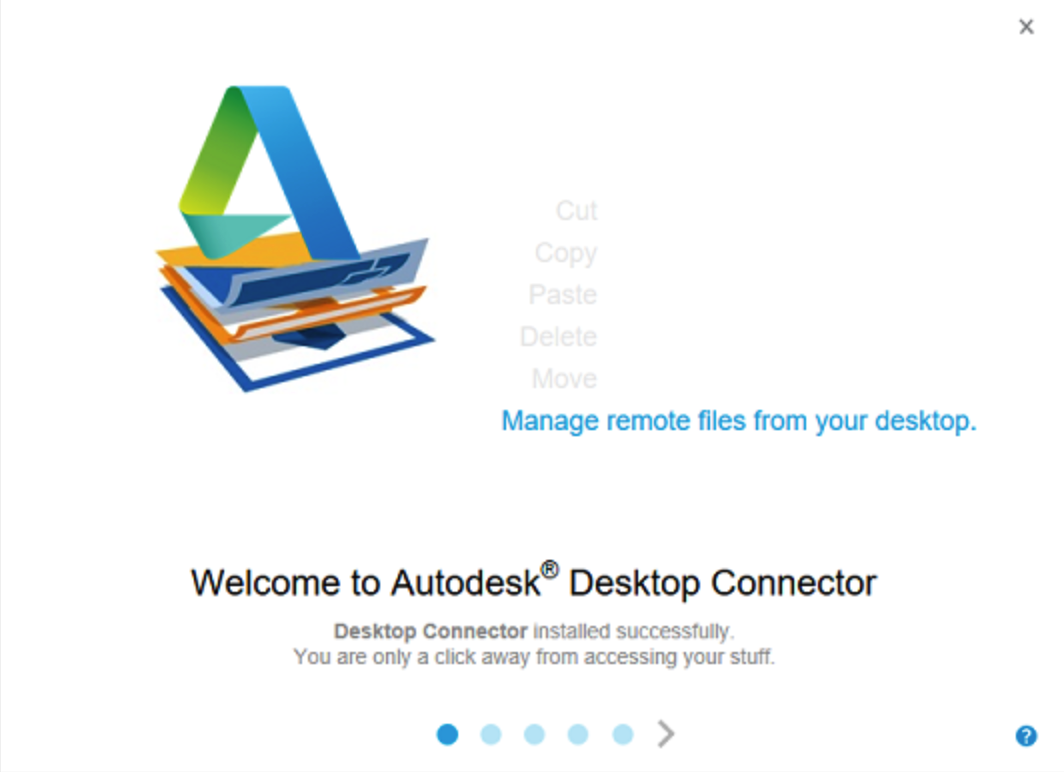Click 'Manage remote files from your desktop' link
Image resolution: width=1064 pixels, height=772 pixels.
tap(739, 421)
